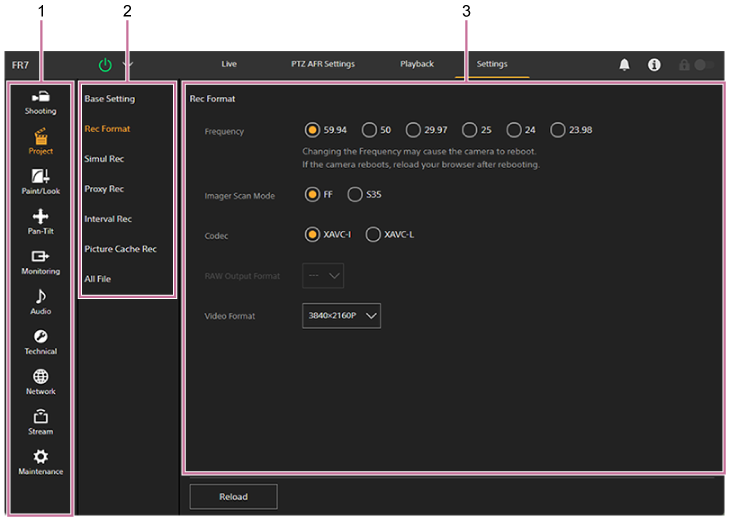Expand the power button dropdown arrow
Screen dimensions: 730x520
click(128, 65)
